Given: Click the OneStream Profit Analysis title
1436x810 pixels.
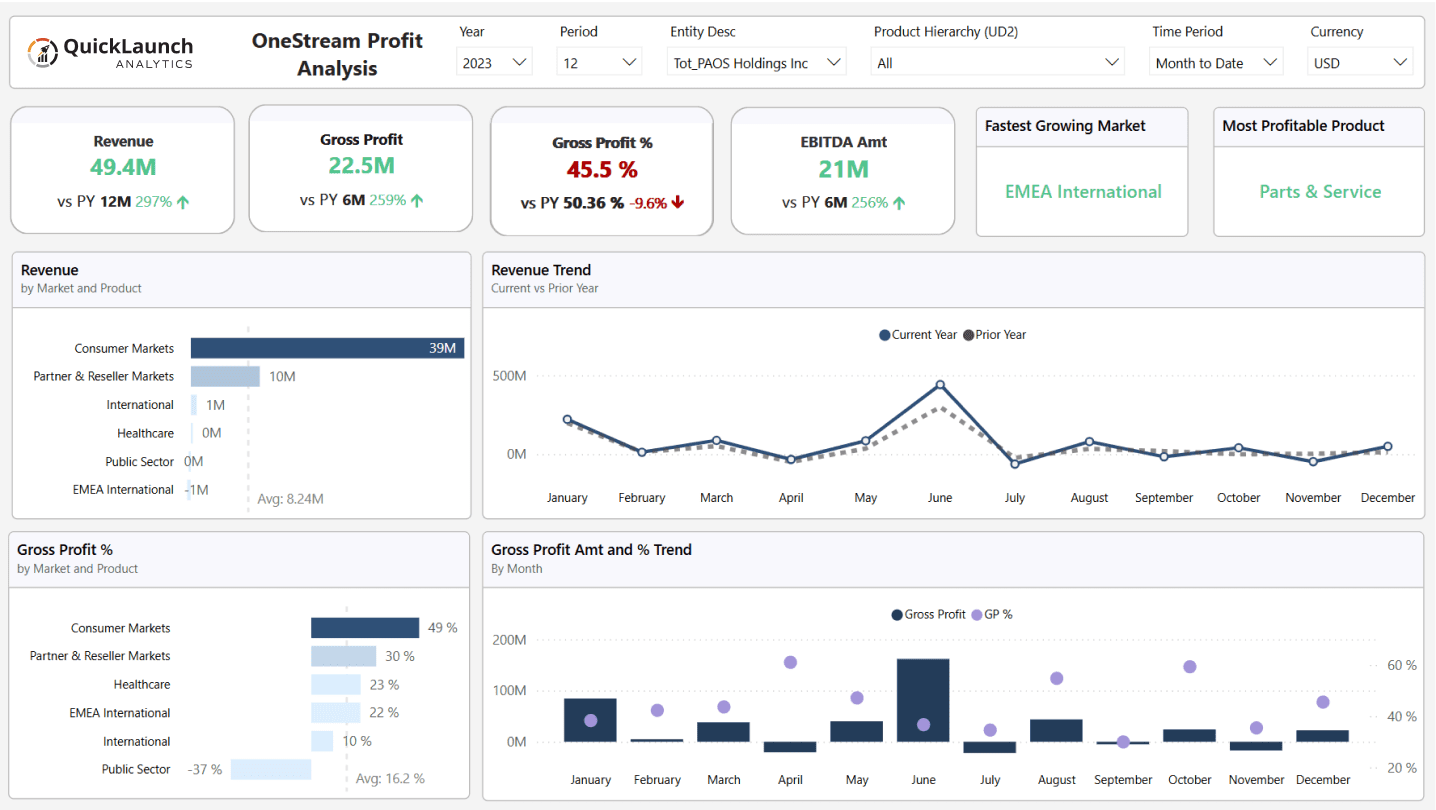Looking at the screenshot, I should 337,54.
